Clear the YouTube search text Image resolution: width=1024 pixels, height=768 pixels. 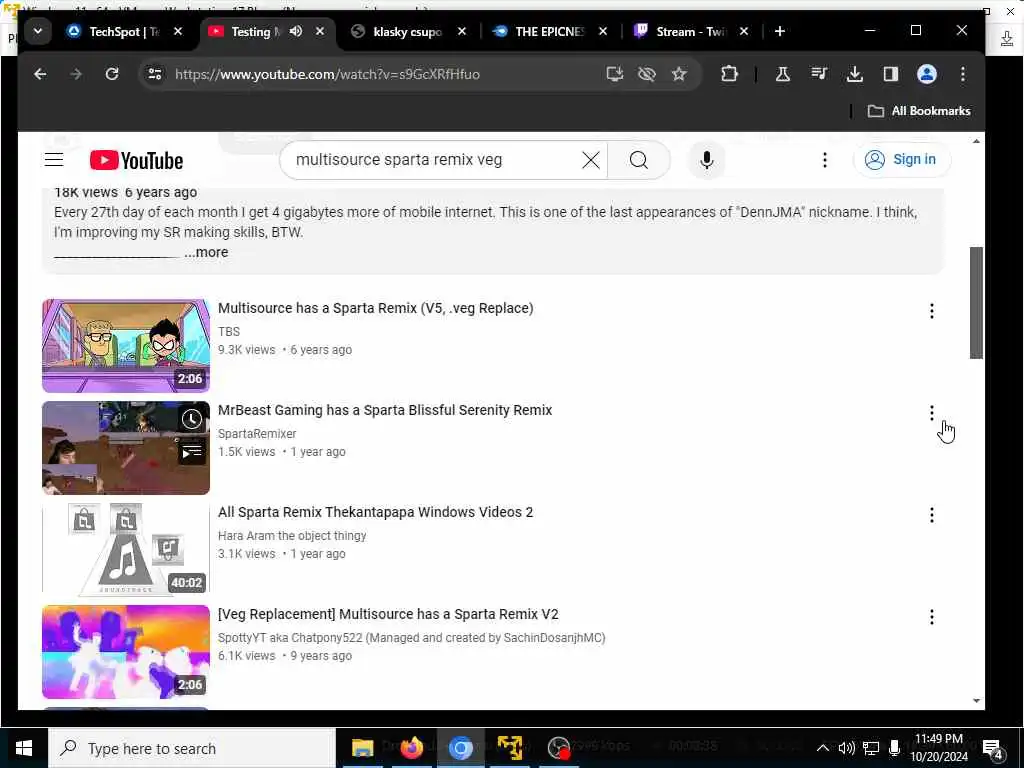click(590, 160)
